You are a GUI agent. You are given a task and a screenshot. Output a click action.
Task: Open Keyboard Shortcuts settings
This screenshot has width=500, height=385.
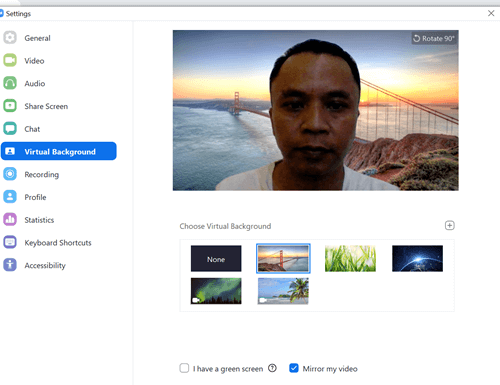tap(58, 243)
